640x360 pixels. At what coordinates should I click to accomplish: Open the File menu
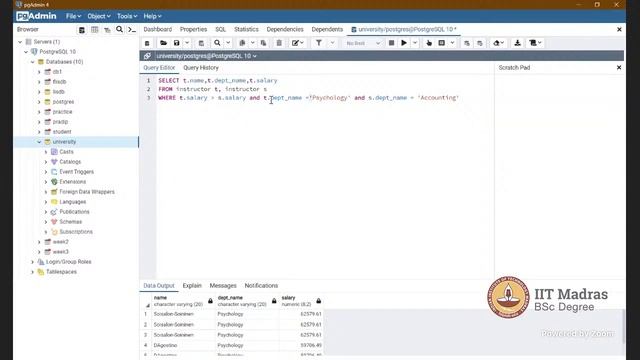coord(73,16)
